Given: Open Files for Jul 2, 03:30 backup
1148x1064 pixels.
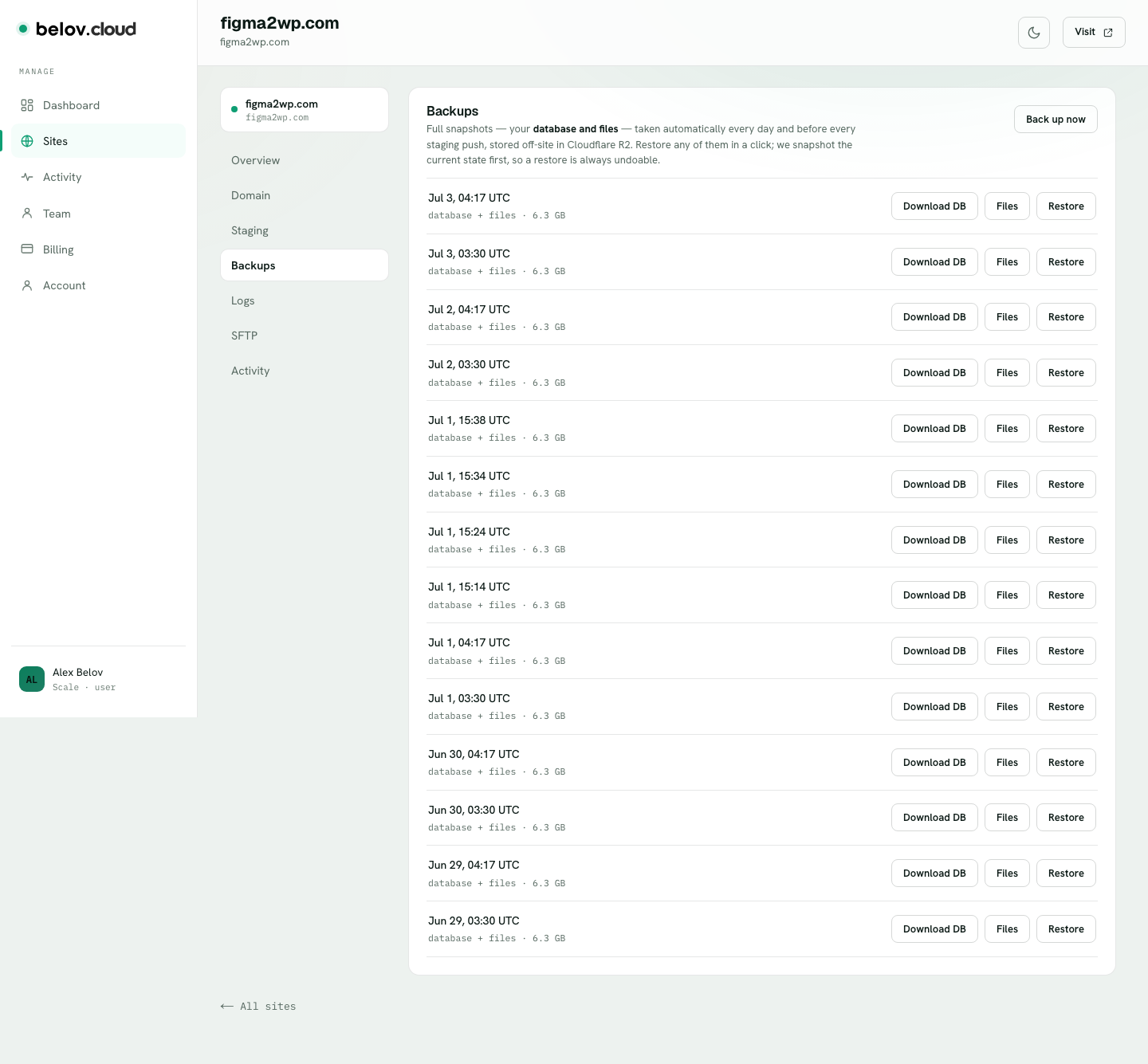Looking at the screenshot, I should tap(1007, 373).
